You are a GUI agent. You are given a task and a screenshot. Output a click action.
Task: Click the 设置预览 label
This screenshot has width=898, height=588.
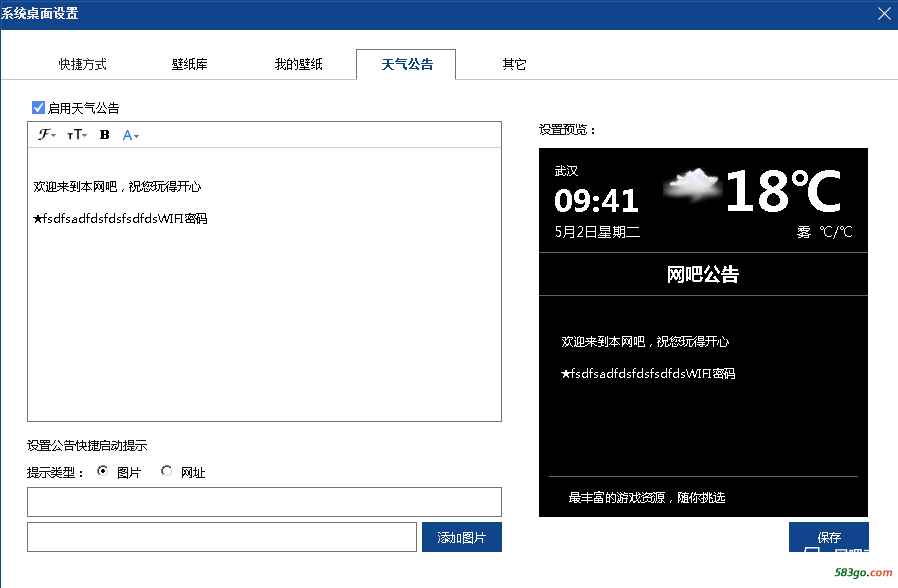pos(567,130)
